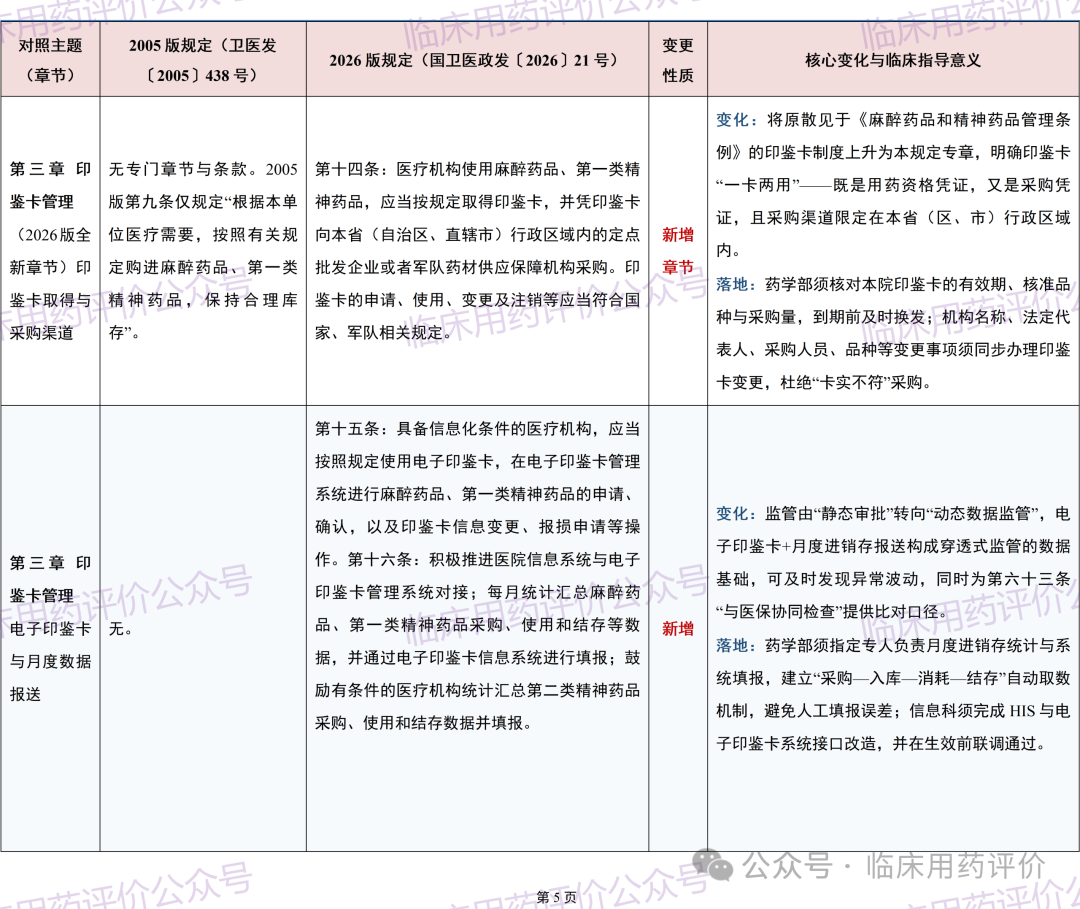Click the paragraph starting '第十四条：医疗机构使用麻醉药品'

tap(477, 251)
